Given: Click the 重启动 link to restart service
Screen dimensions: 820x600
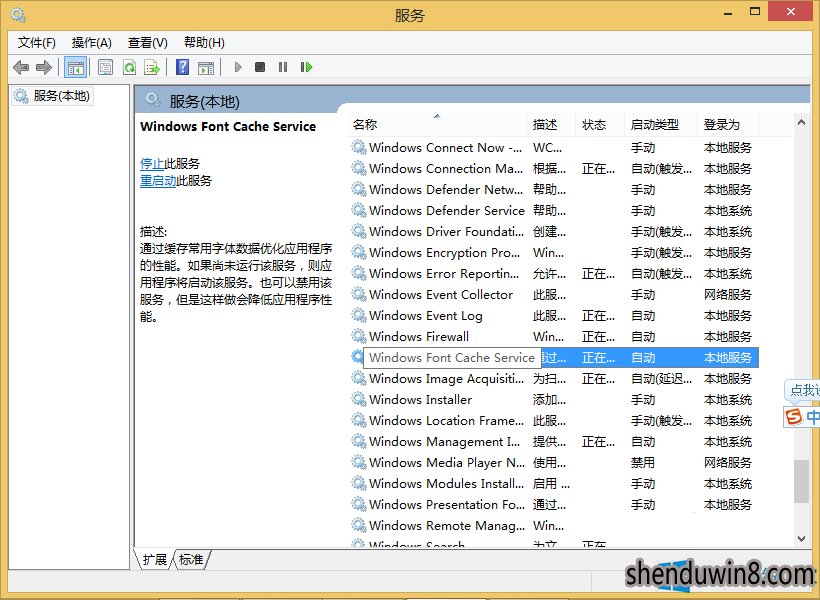Looking at the screenshot, I should 158,181.
